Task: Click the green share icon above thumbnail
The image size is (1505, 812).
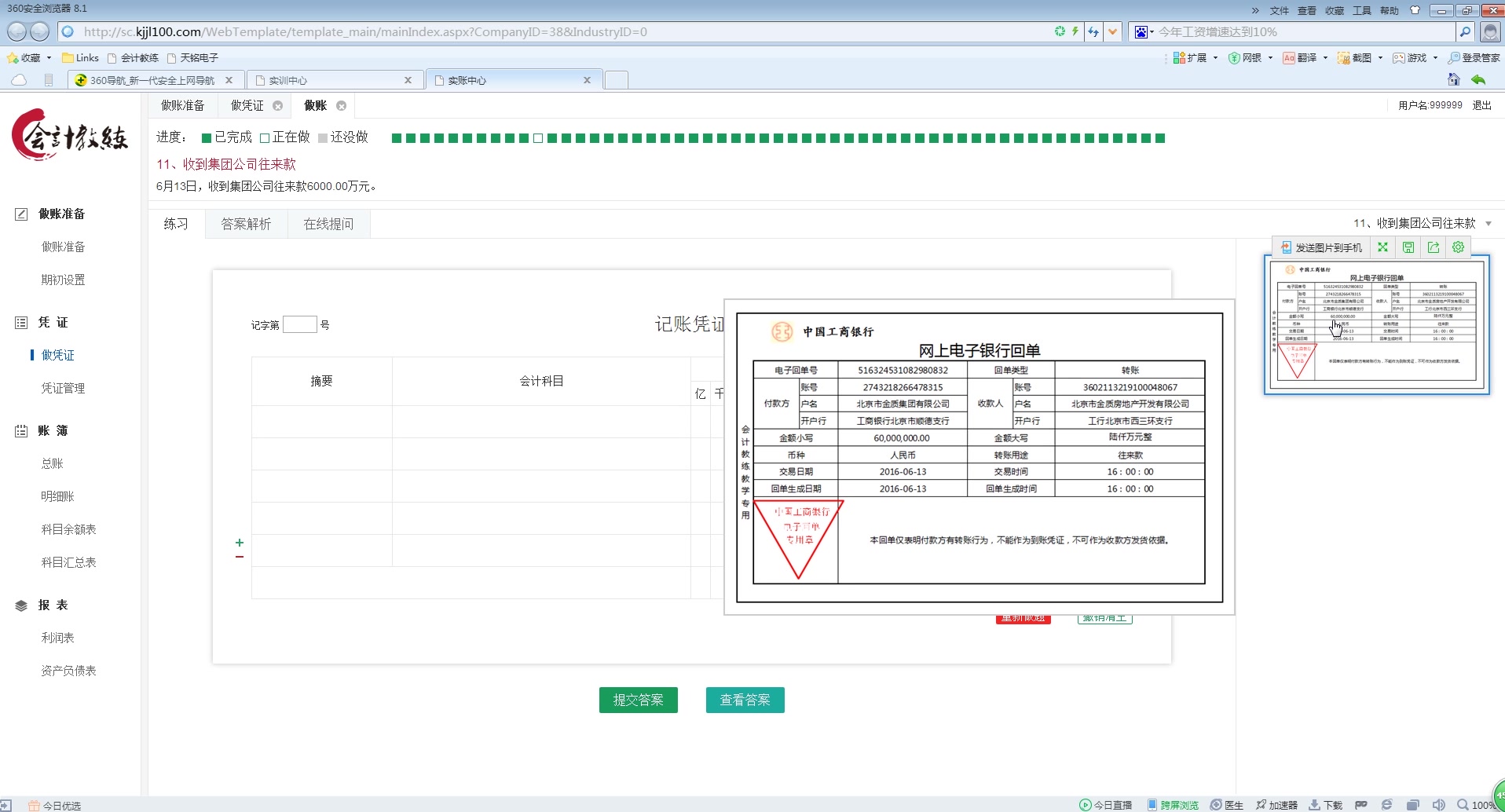Action: click(1434, 247)
